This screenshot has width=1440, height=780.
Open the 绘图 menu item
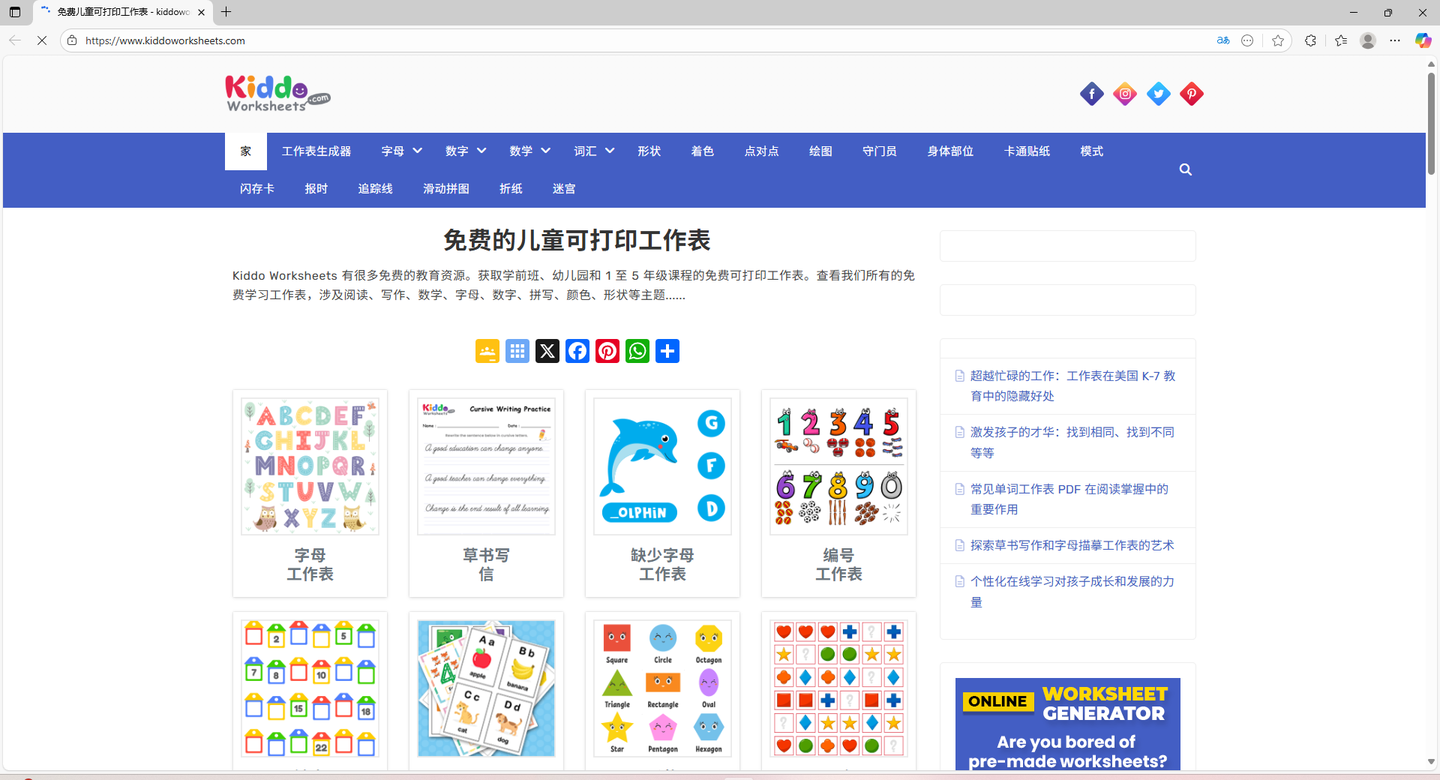tap(820, 151)
